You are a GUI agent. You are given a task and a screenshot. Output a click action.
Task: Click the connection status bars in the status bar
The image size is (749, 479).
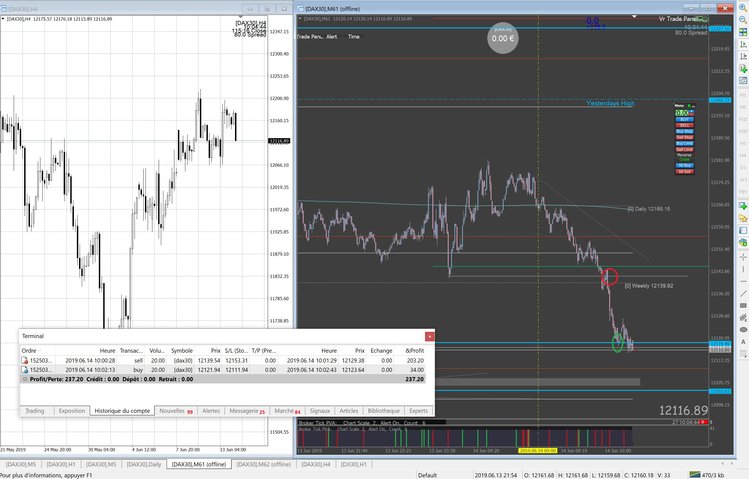[692, 476]
